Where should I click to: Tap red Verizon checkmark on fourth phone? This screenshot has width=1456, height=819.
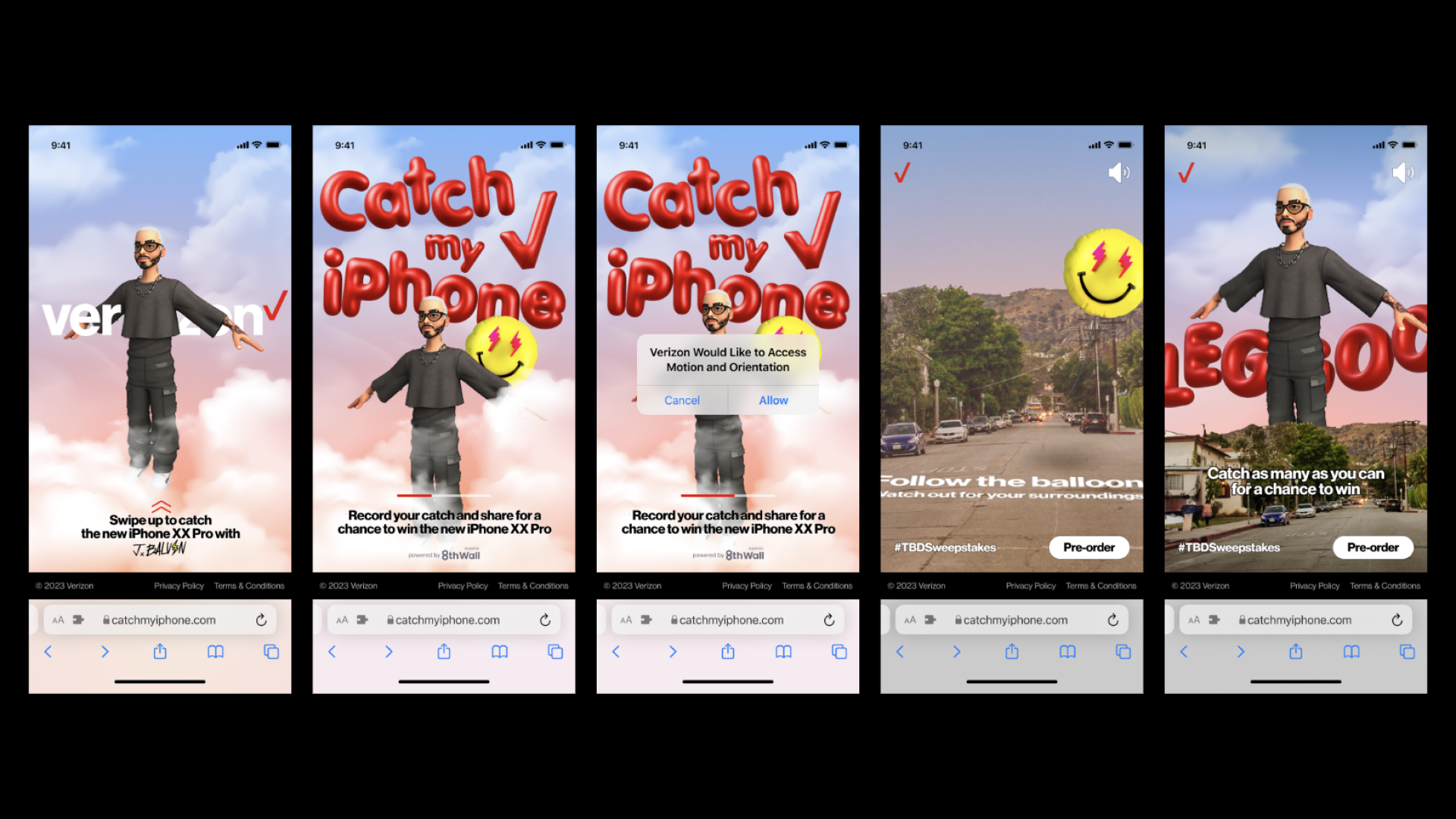coord(902,174)
